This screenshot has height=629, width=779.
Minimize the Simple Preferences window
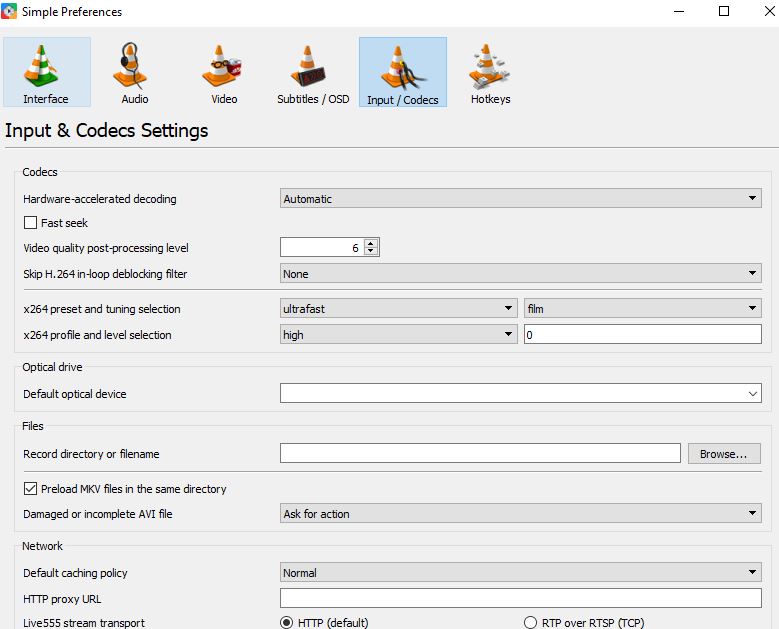(679, 11)
